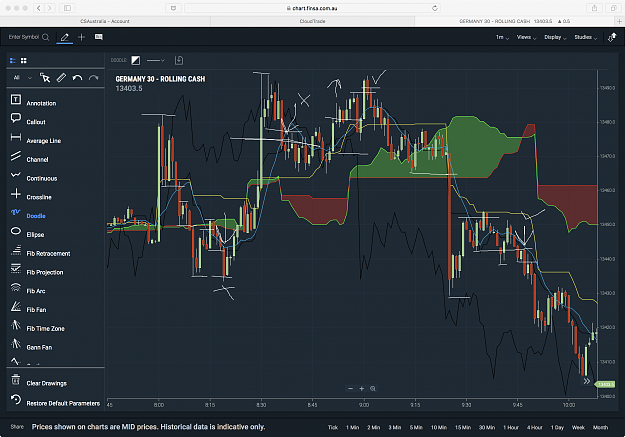Switch to Germany 30 Rolling Cash tab

tap(515, 21)
